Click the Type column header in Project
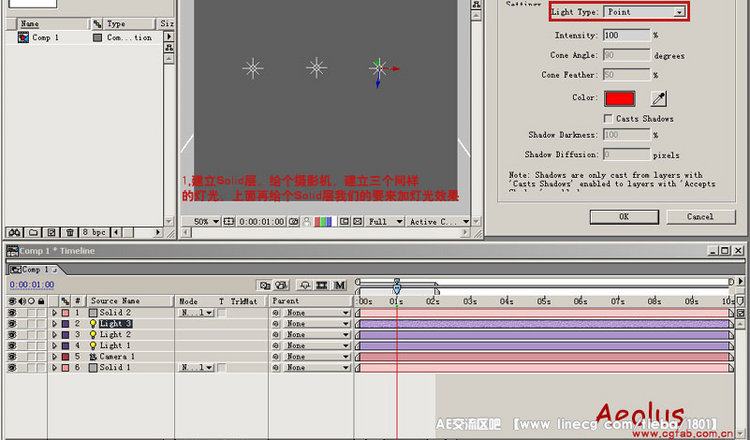 pos(129,23)
